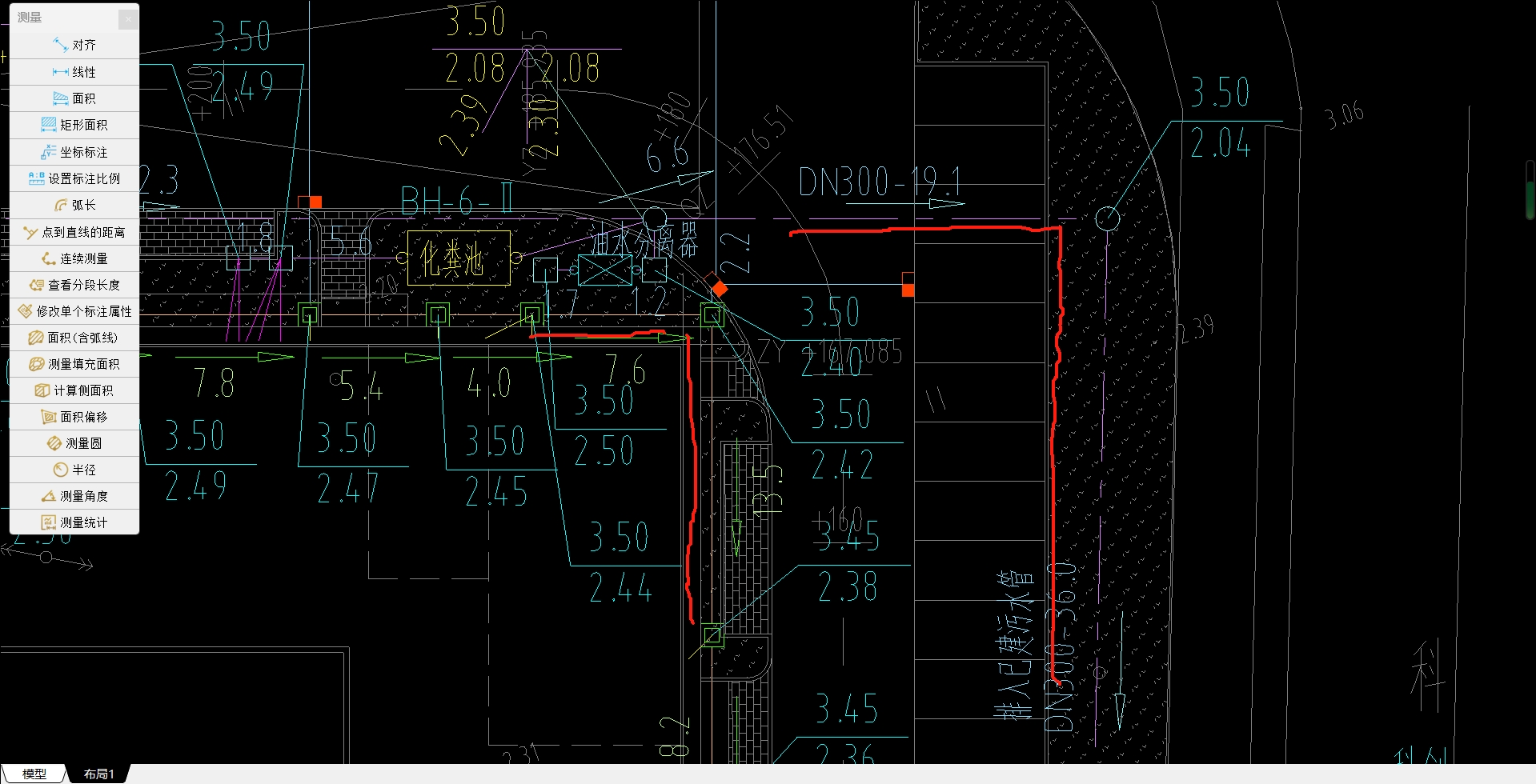
Task: Start 连续测量 continuous measurement
Action: point(74,258)
